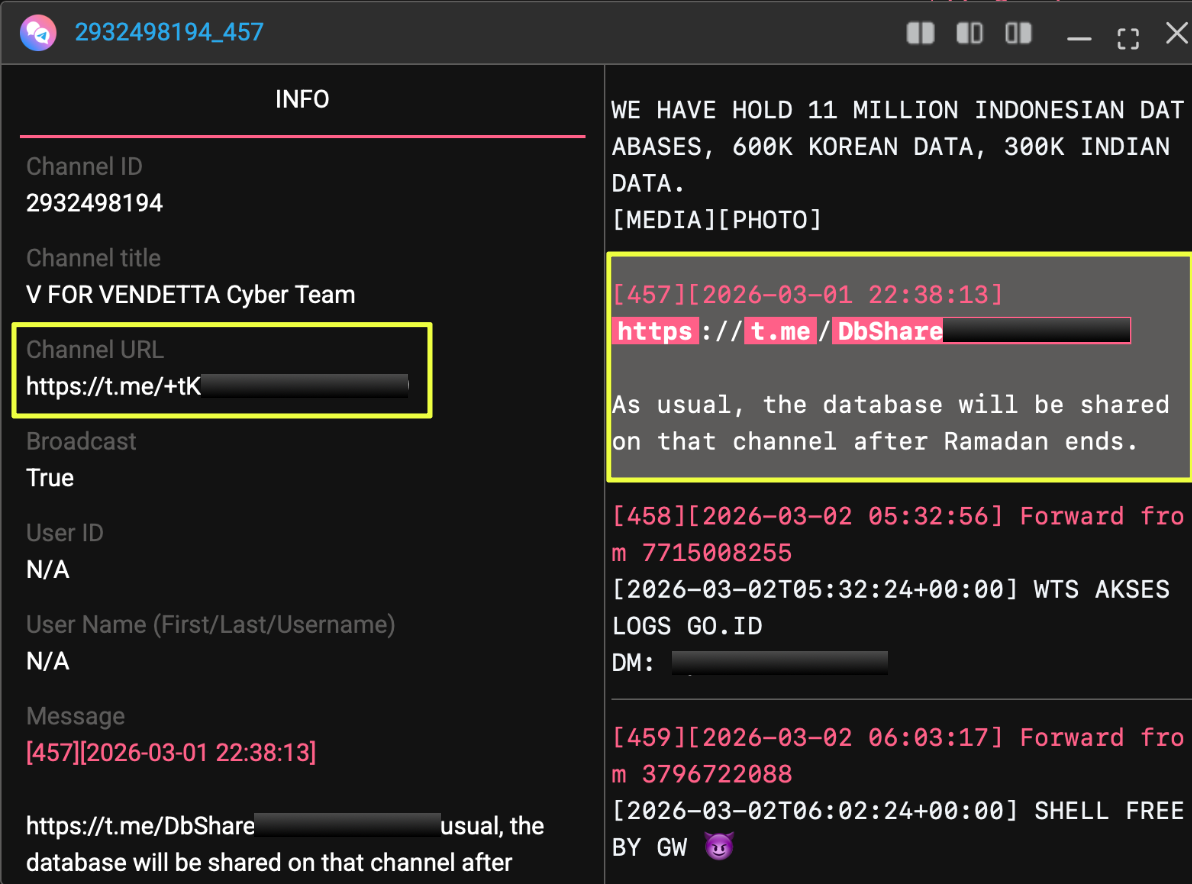Image resolution: width=1192 pixels, height=884 pixels.
Task: Click the highlighted message 457 timestamp header
Action: pos(806,295)
